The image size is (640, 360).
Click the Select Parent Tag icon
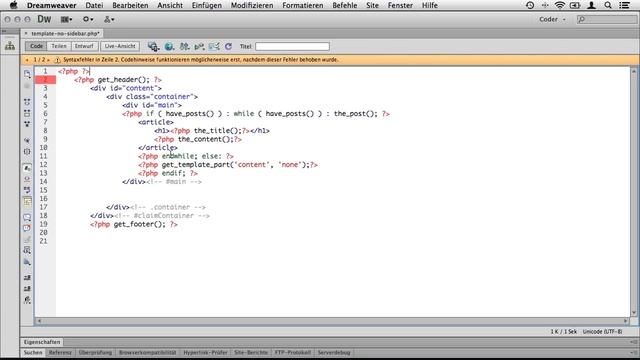27,140
